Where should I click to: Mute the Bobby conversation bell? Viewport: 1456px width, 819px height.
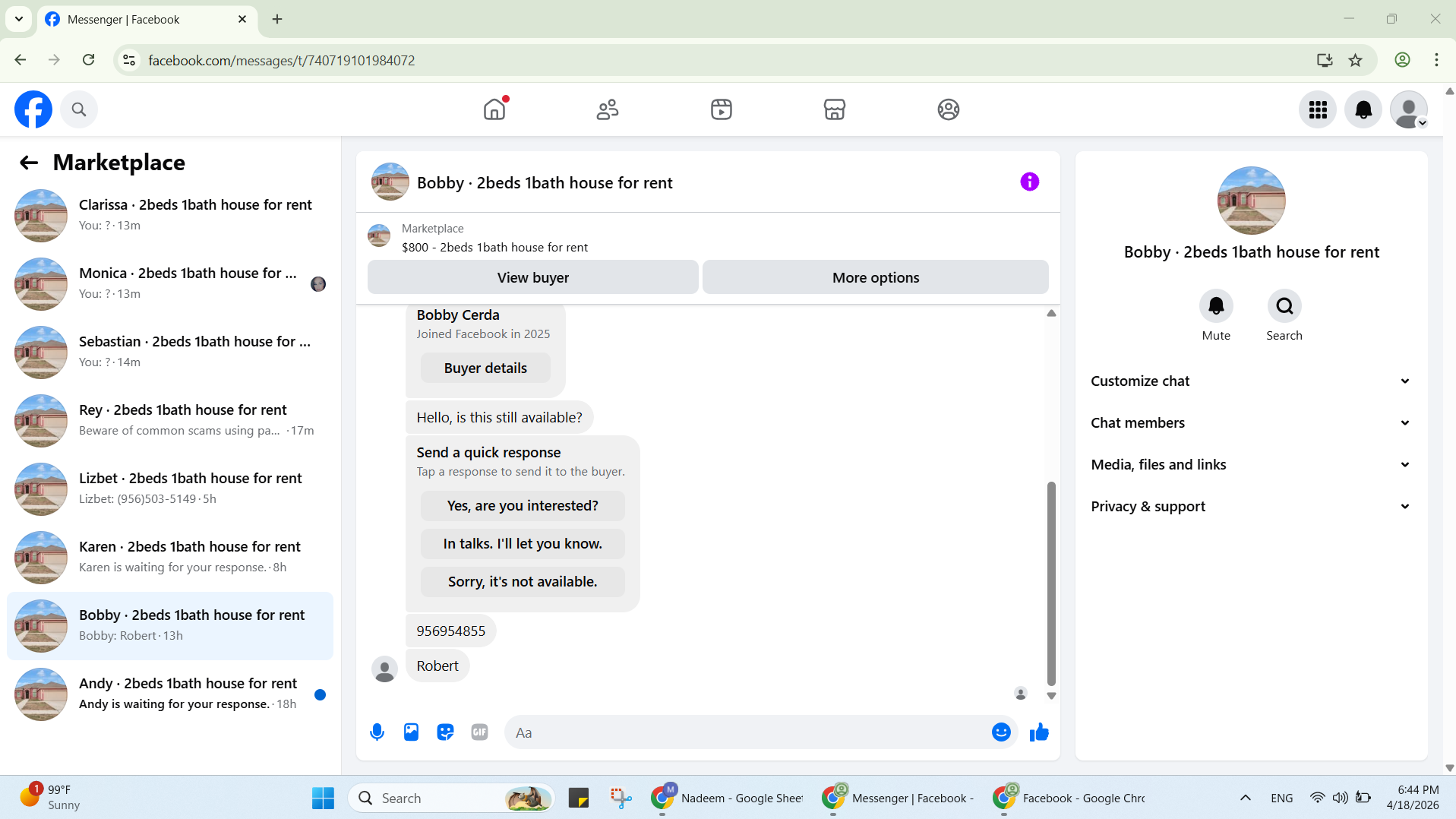click(x=1216, y=306)
